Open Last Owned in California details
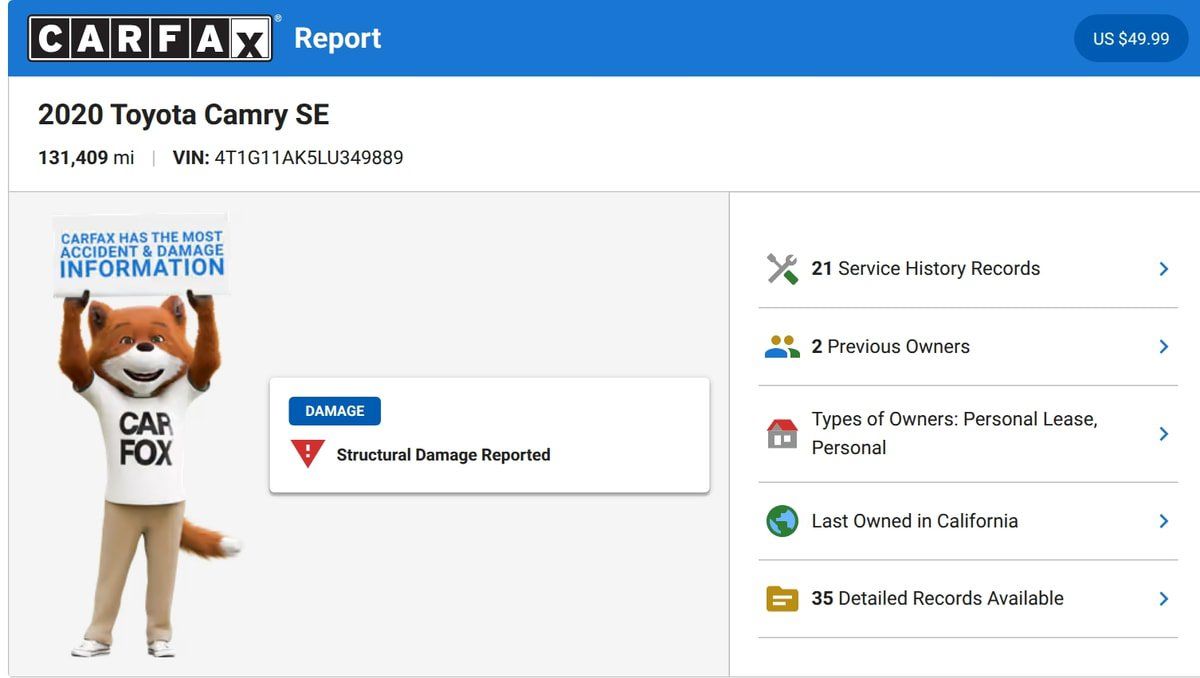The height and width of the screenshot is (678, 1200). click(968, 521)
